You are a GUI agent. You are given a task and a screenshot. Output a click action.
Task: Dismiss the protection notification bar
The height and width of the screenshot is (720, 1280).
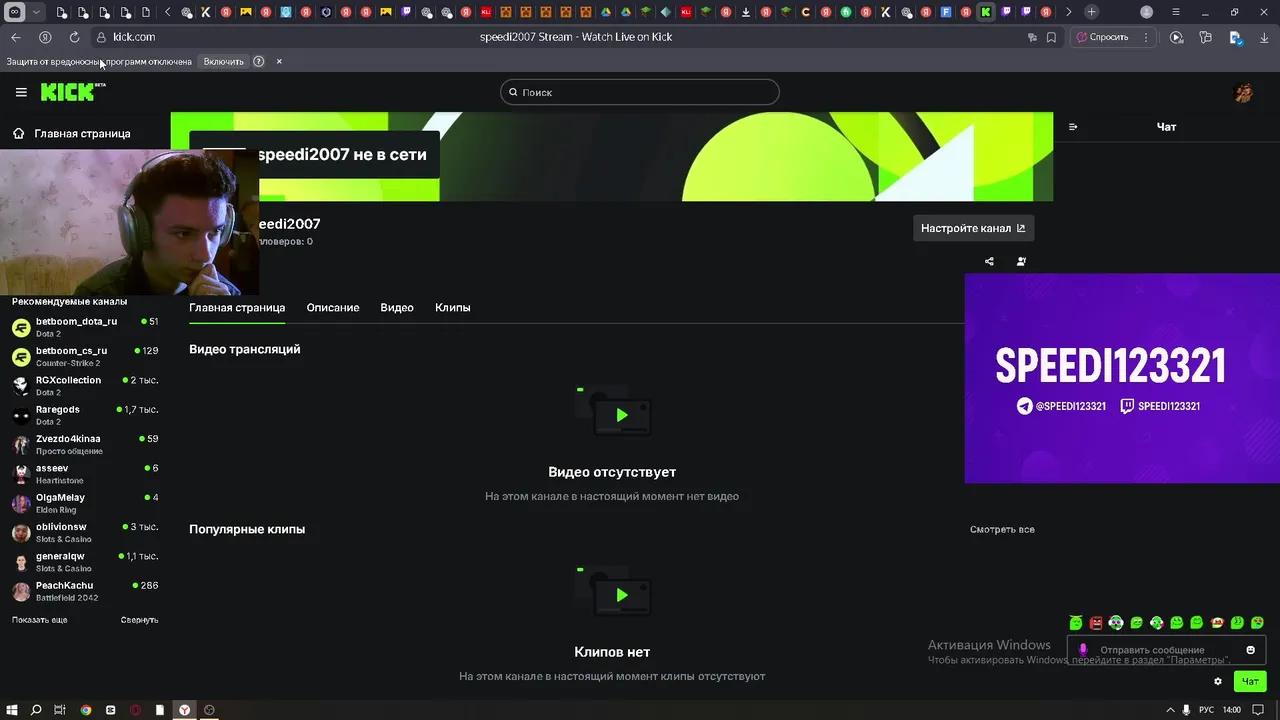[279, 61]
